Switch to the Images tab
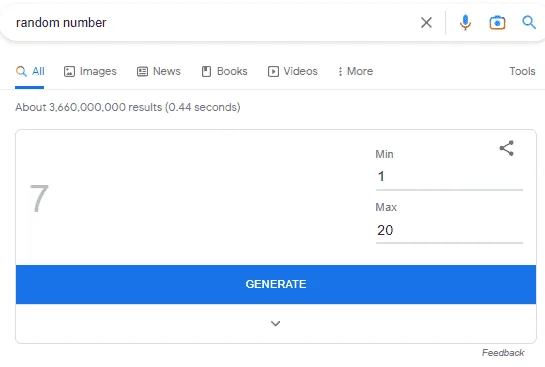Image resolution: width=545 pixels, height=367 pixels. point(90,71)
